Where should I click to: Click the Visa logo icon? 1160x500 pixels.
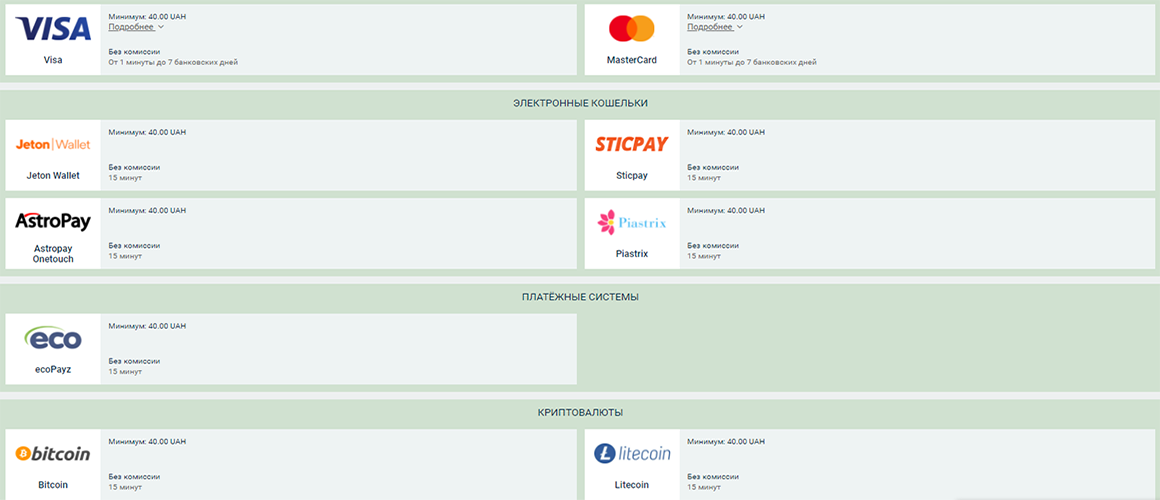pos(53,28)
